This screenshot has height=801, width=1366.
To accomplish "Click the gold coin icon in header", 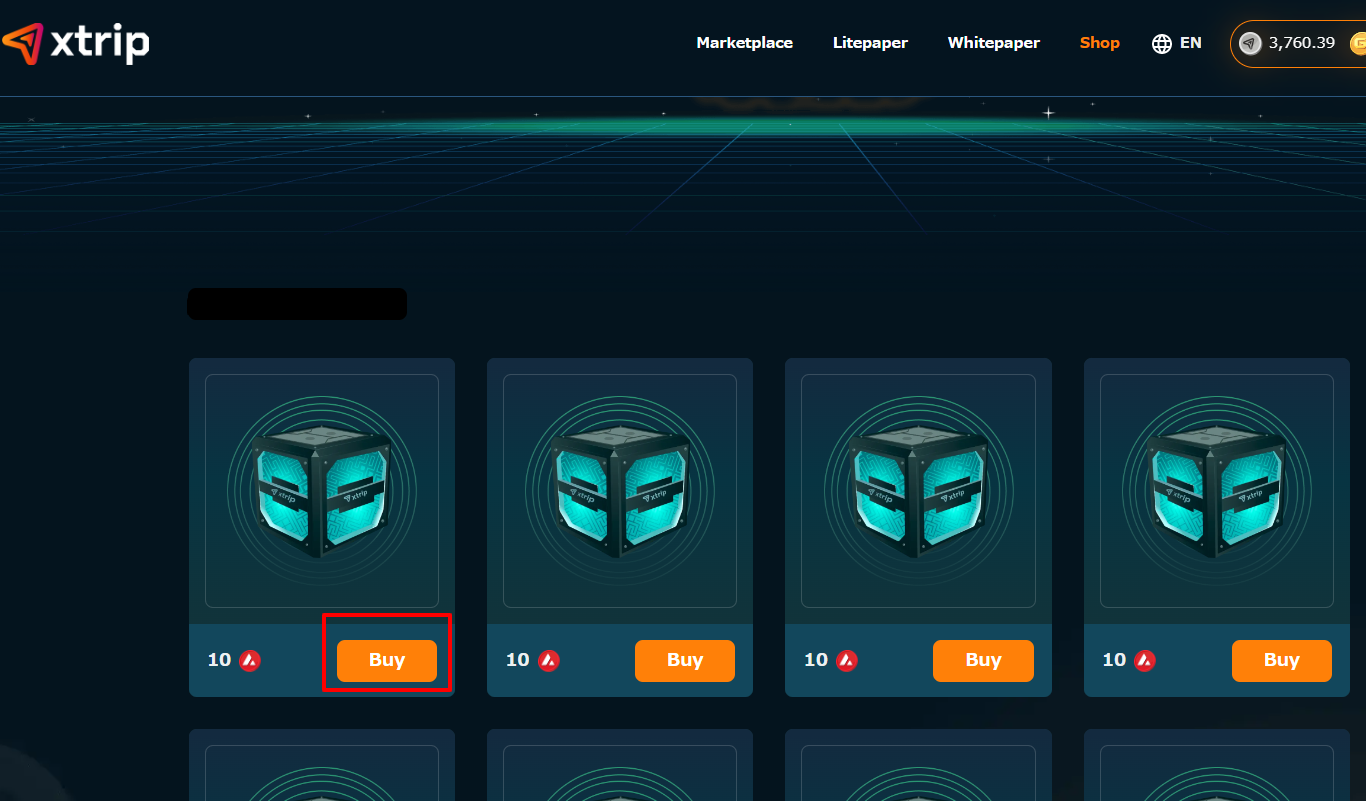I will click(1358, 43).
